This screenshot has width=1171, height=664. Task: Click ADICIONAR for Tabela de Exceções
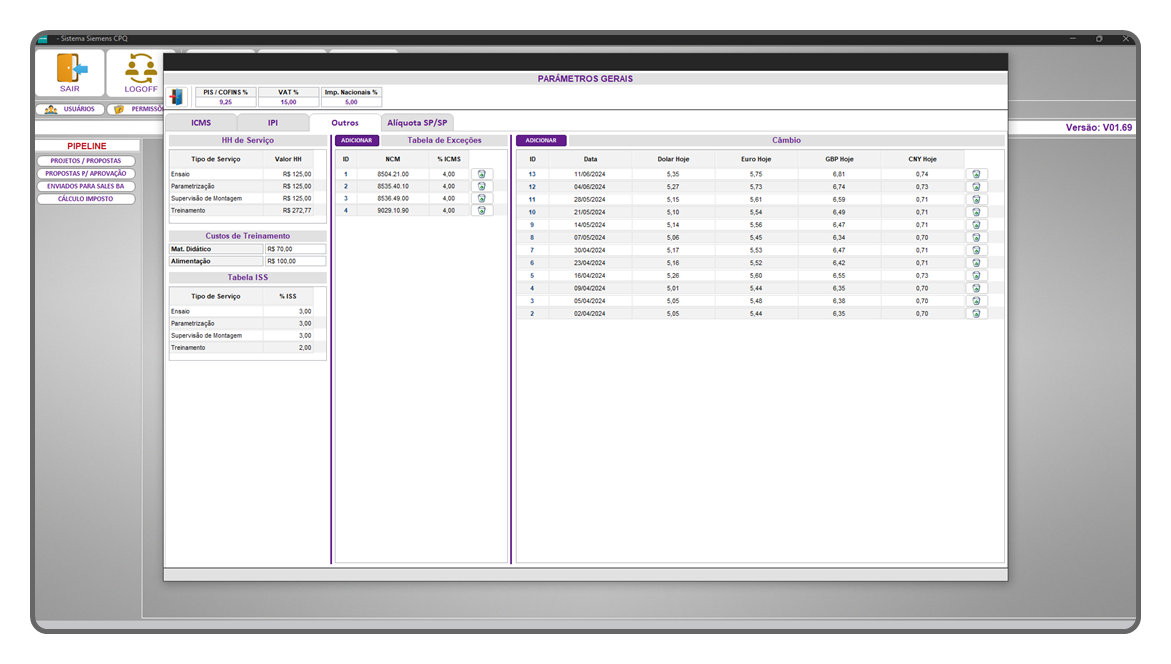tap(357, 140)
